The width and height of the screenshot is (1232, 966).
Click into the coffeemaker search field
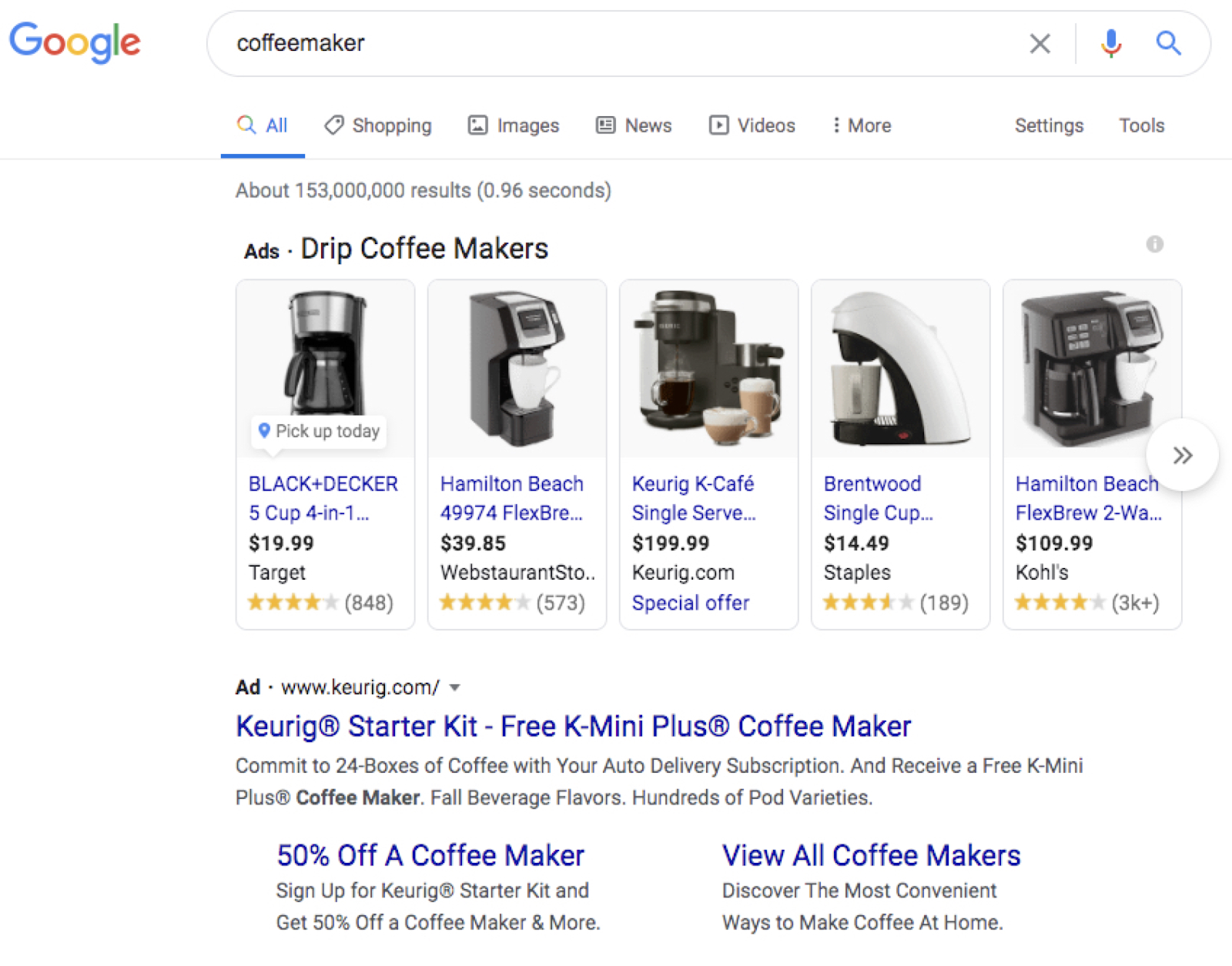click(x=616, y=43)
